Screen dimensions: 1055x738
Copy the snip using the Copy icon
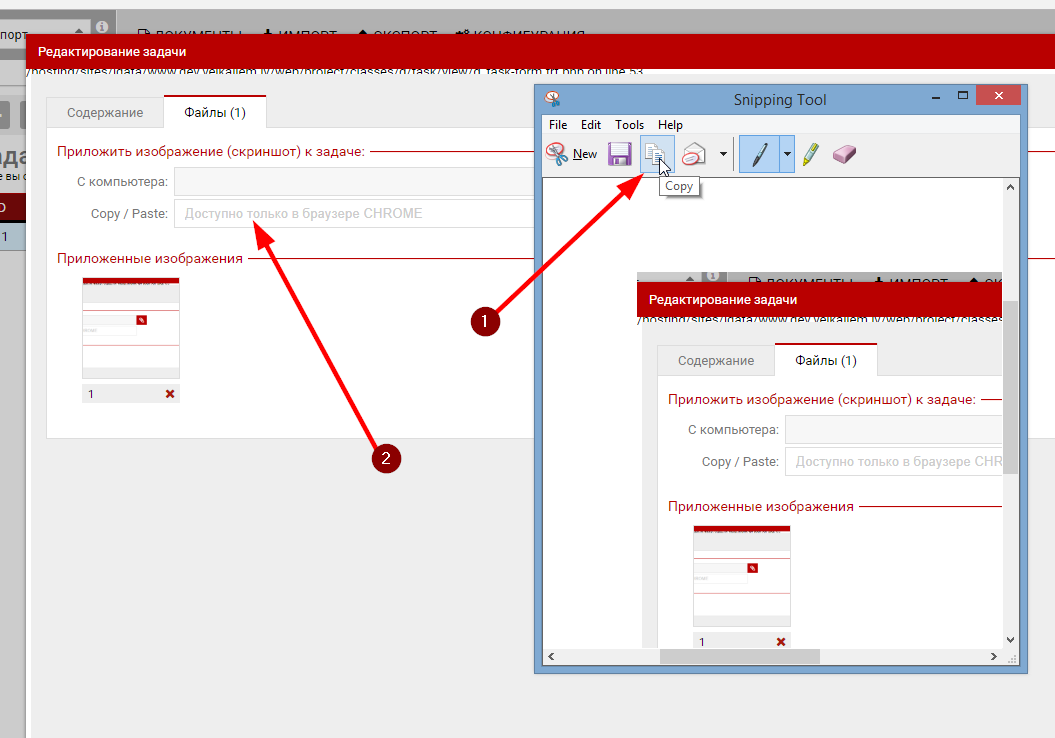tap(655, 154)
